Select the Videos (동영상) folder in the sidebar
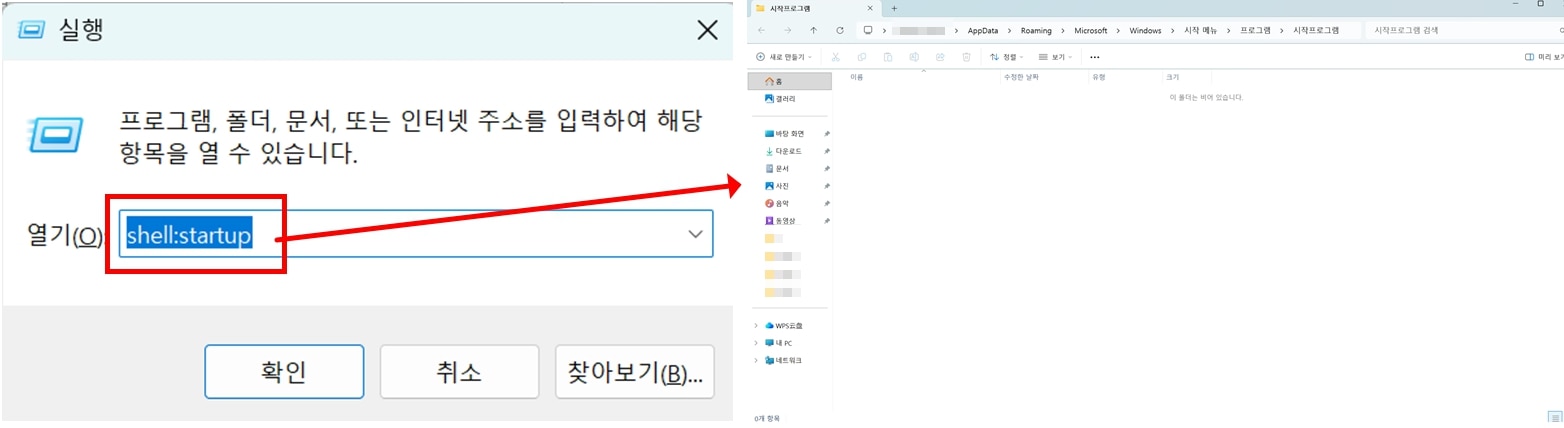Viewport: 1564px width, 428px height. 785,221
